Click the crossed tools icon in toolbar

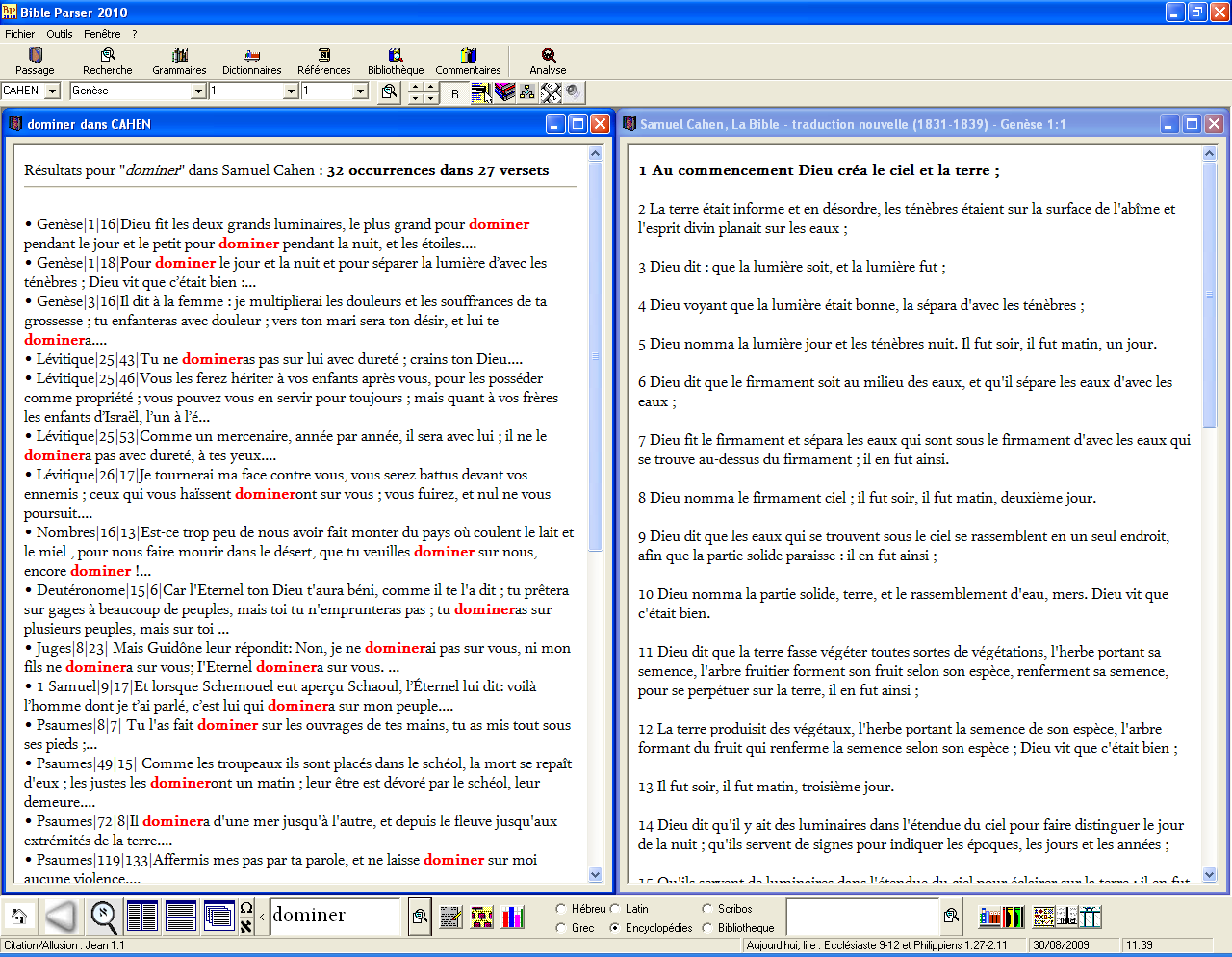551,92
